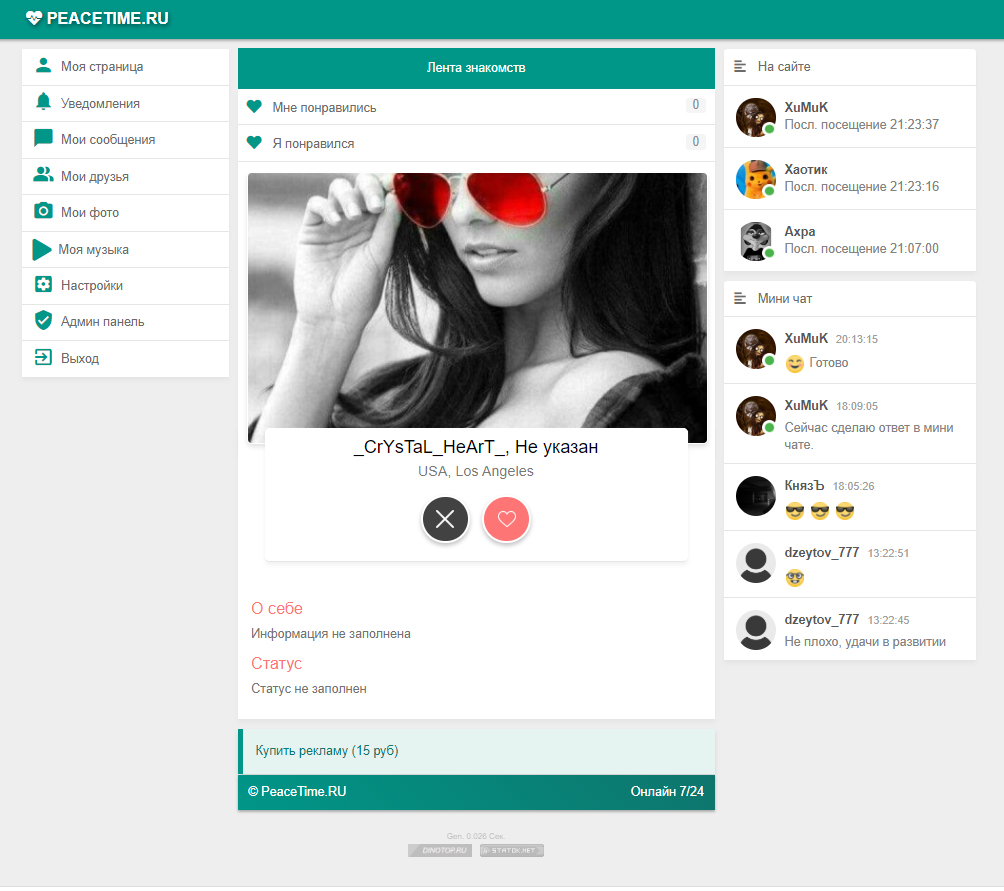The image size is (1004, 891).
Task: Open the "Онлайн 7/24" footer link
Action: (667, 792)
